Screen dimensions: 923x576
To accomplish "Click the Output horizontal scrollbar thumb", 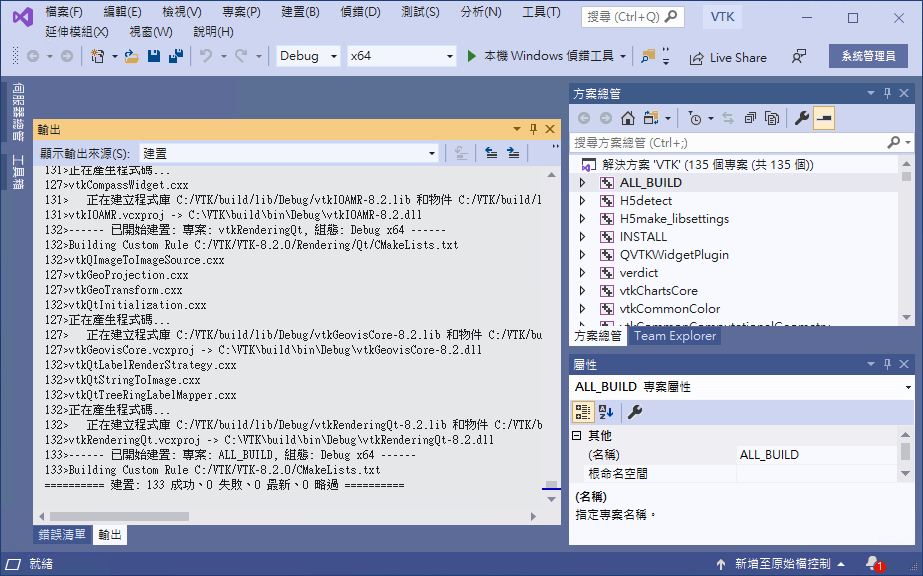I will pyautogui.click(x=119, y=516).
